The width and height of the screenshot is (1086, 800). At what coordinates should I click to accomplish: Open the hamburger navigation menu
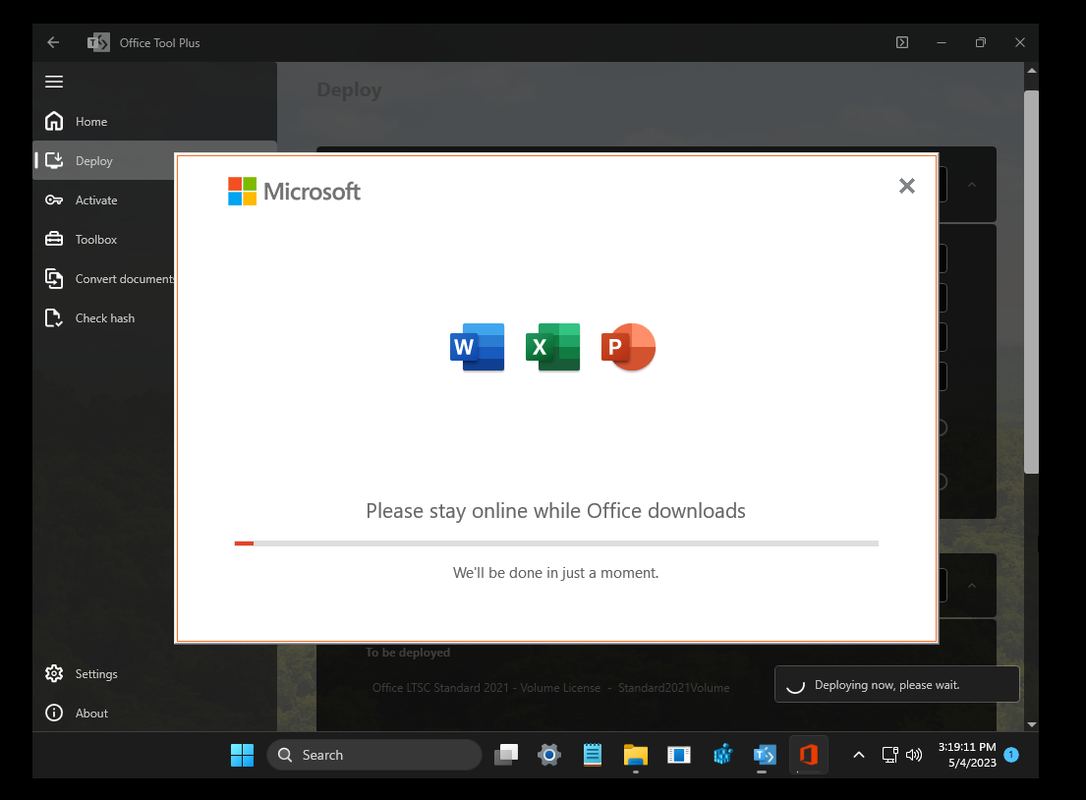[54, 82]
